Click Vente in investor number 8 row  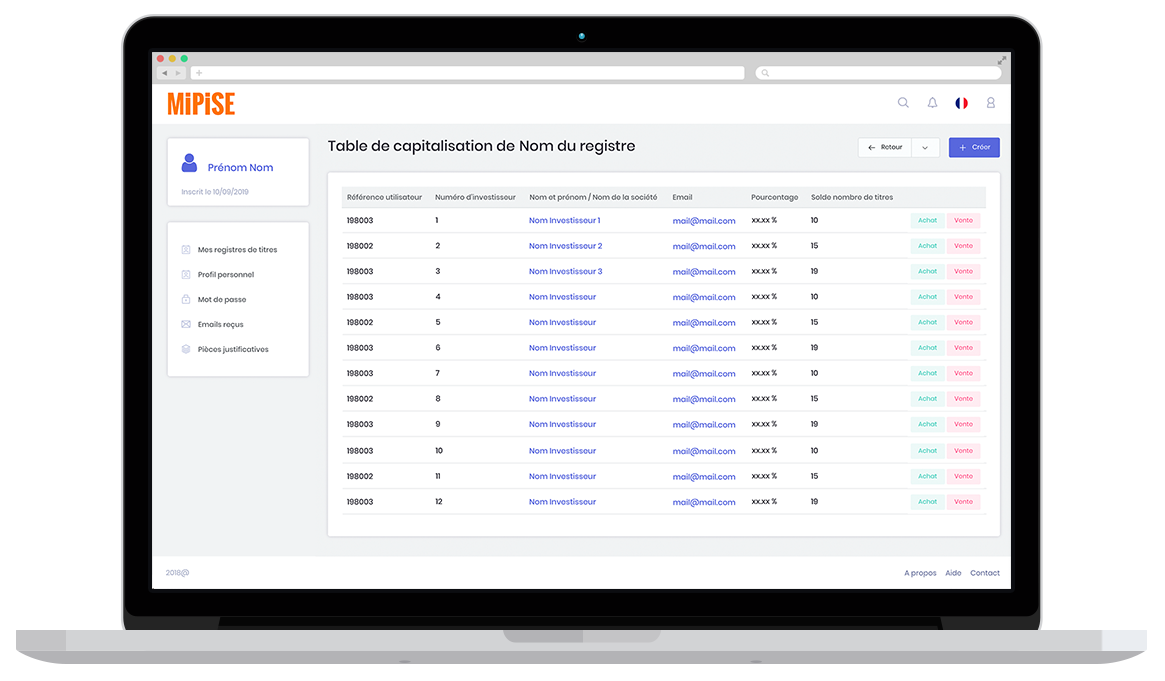click(x=964, y=399)
